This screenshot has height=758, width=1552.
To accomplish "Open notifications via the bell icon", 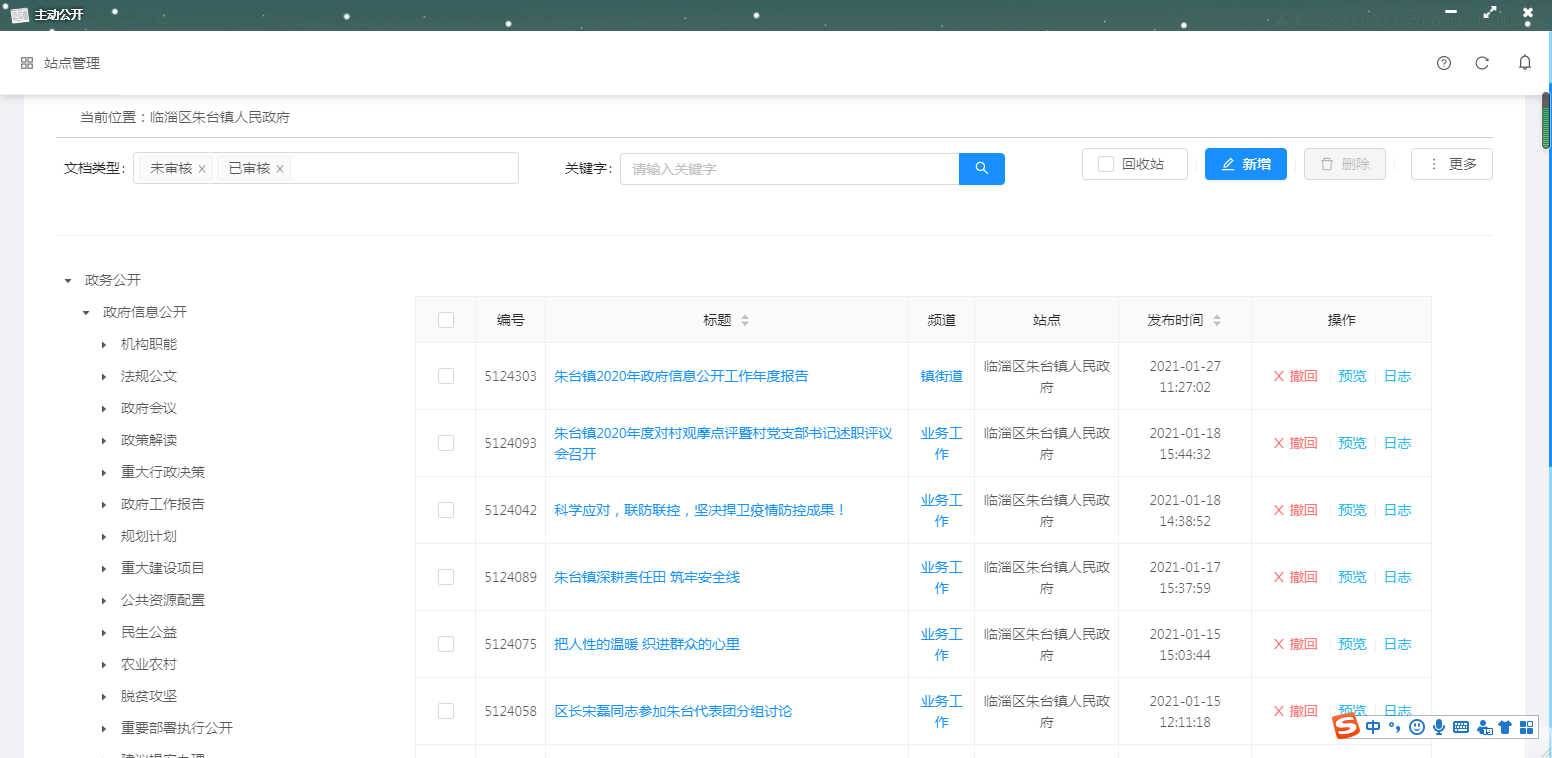I will tap(1524, 62).
